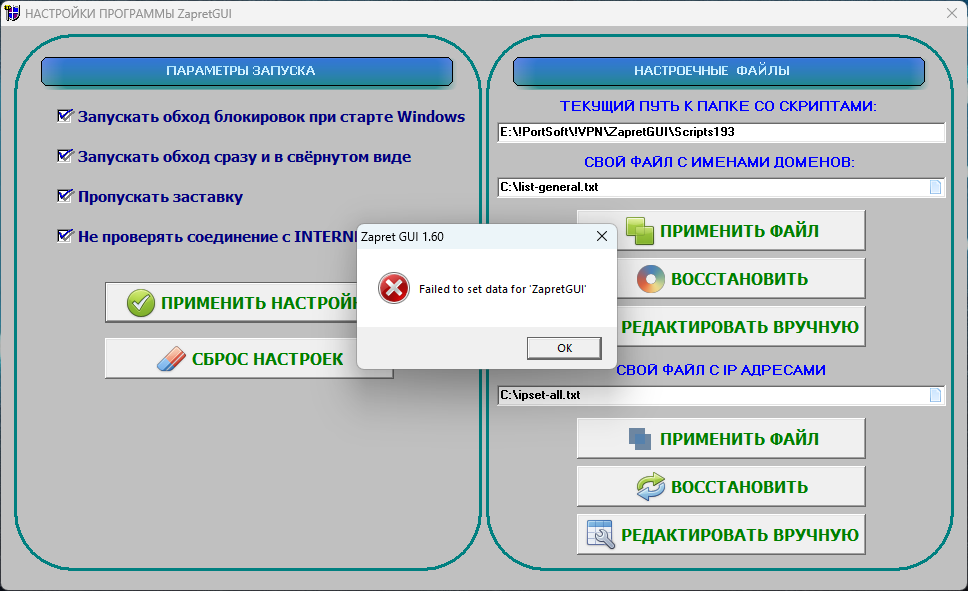Disable the skip INTERNET connection check option
Screen dimensions: 968x591
[x=66, y=237]
